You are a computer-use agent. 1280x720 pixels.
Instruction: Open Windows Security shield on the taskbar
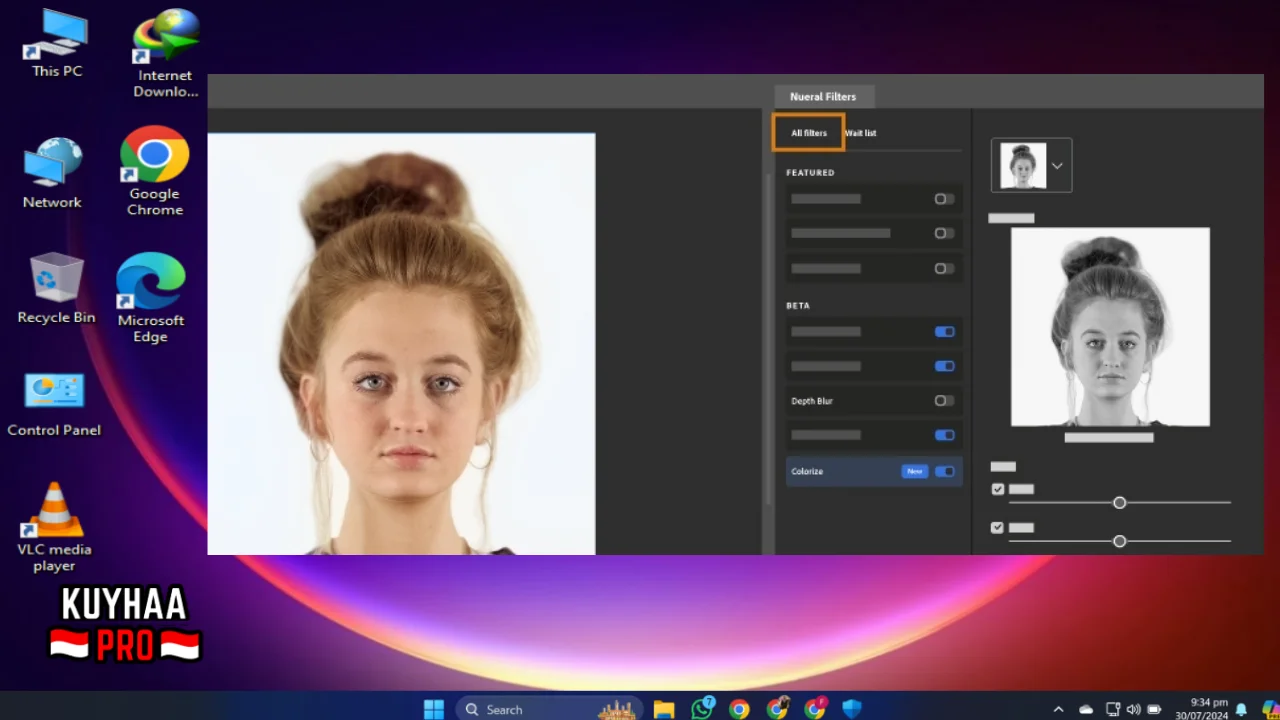852,709
